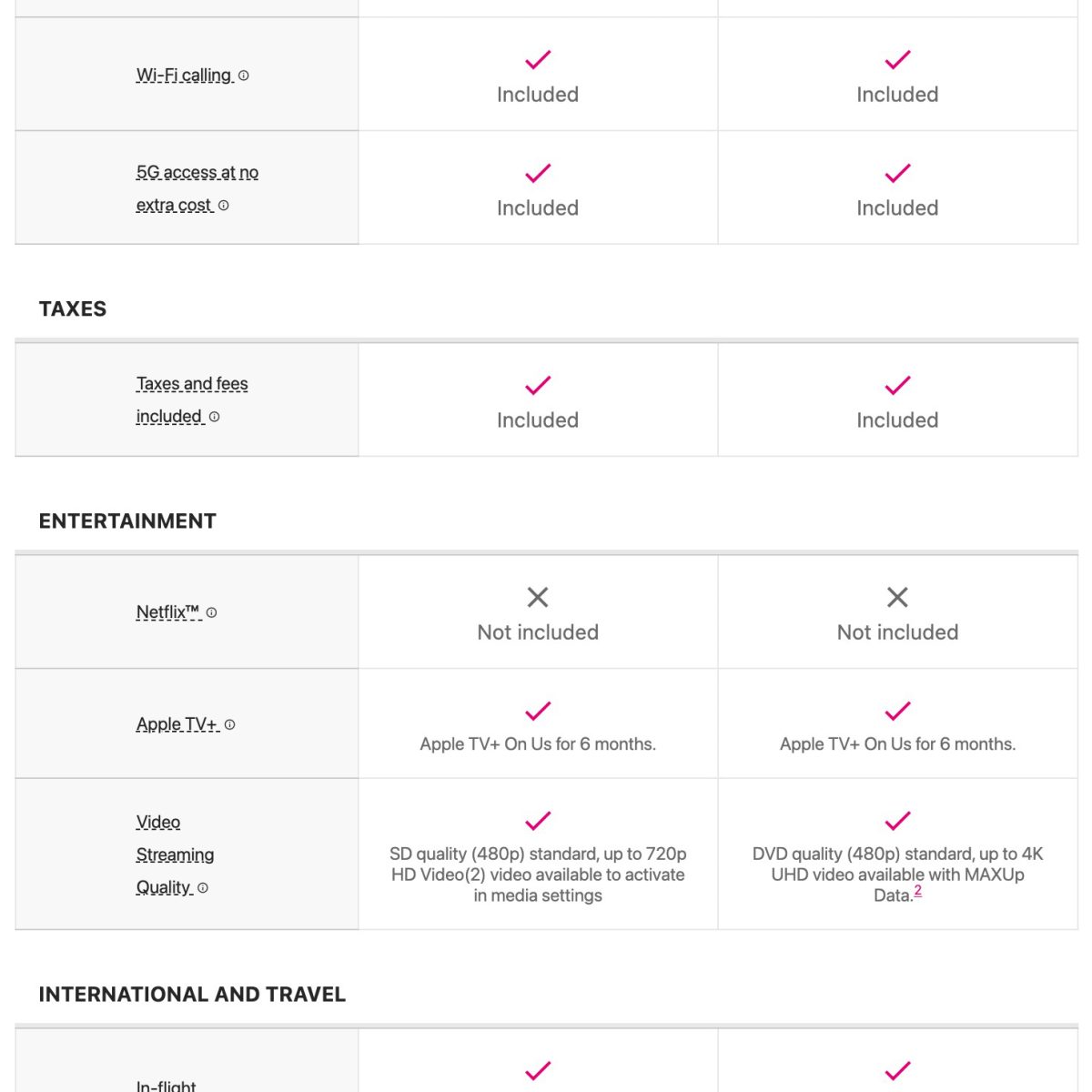Screen dimensions: 1092x1092
Task: Click the checkmark above SD quality text
Action: (538, 820)
